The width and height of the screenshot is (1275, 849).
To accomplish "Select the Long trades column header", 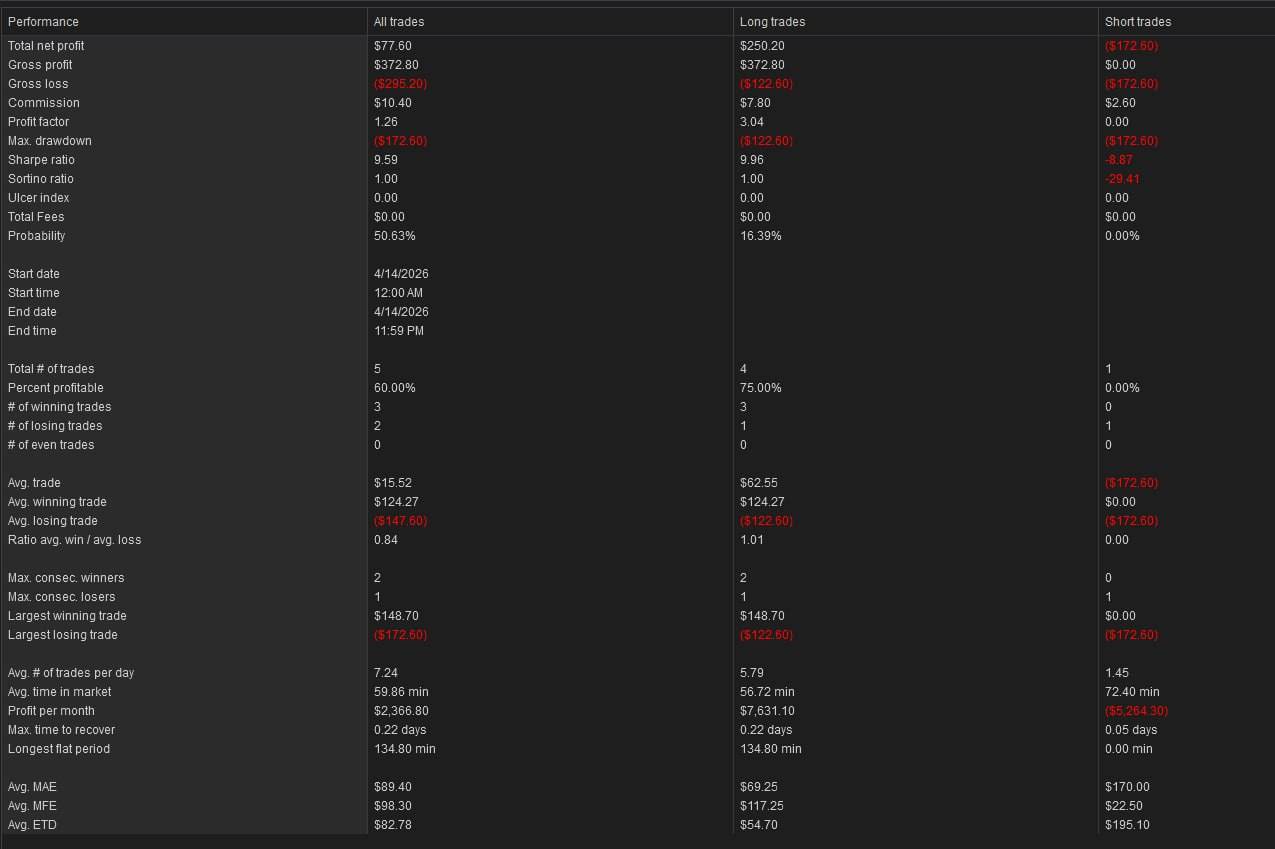I will [x=772, y=21].
